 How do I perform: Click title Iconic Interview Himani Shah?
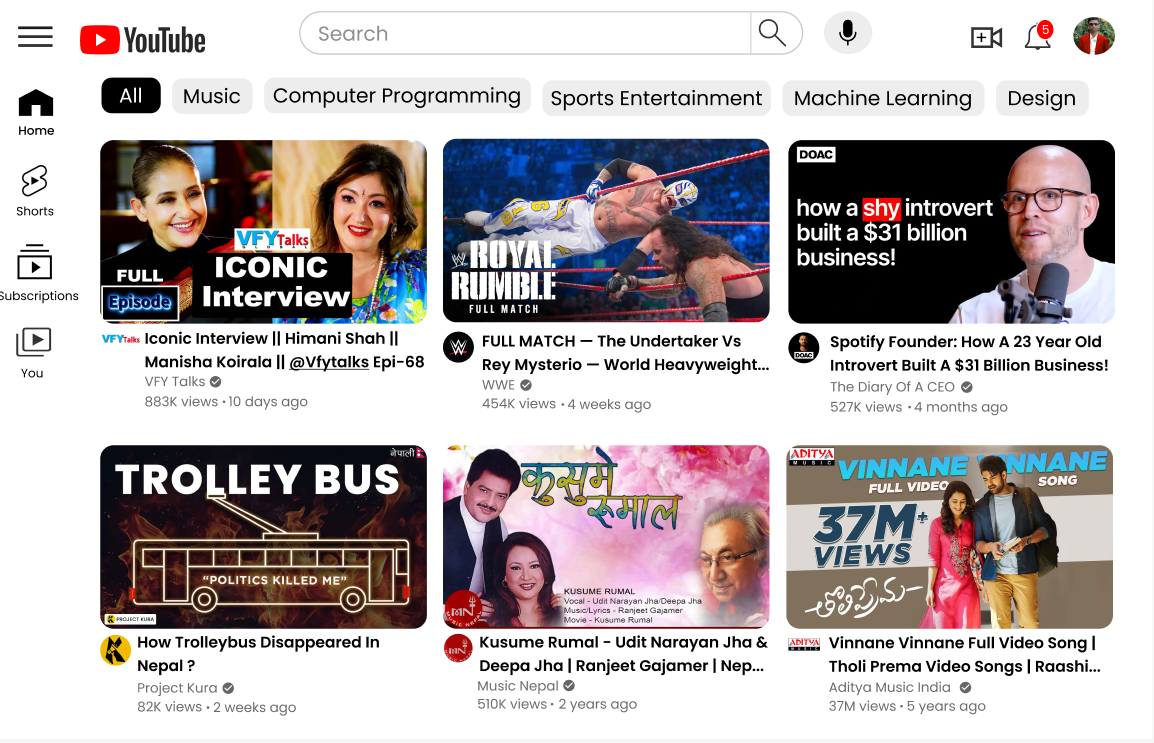pos(284,350)
